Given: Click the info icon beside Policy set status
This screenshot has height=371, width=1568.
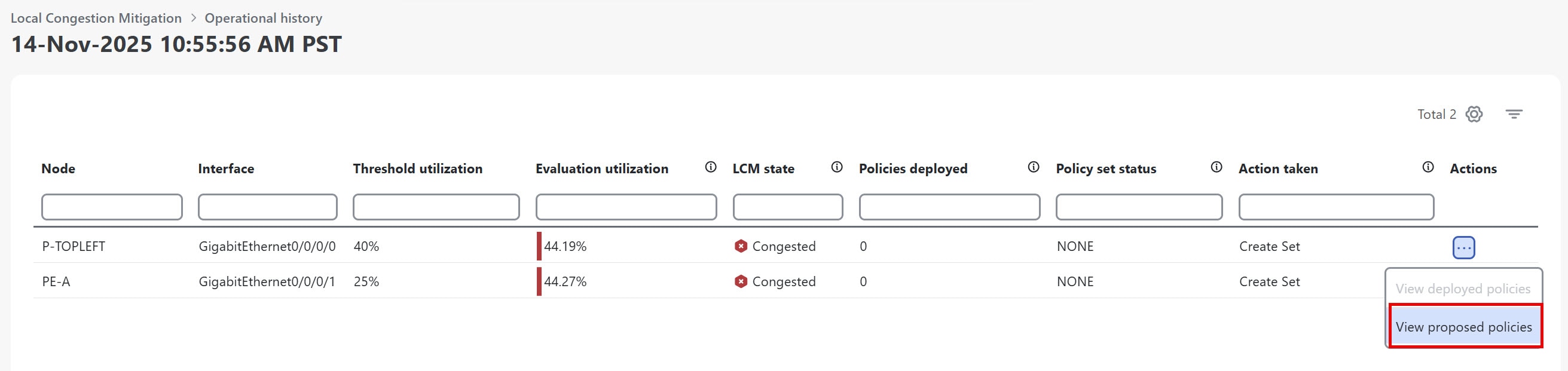Looking at the screenshot, I should pos(1216,167).
